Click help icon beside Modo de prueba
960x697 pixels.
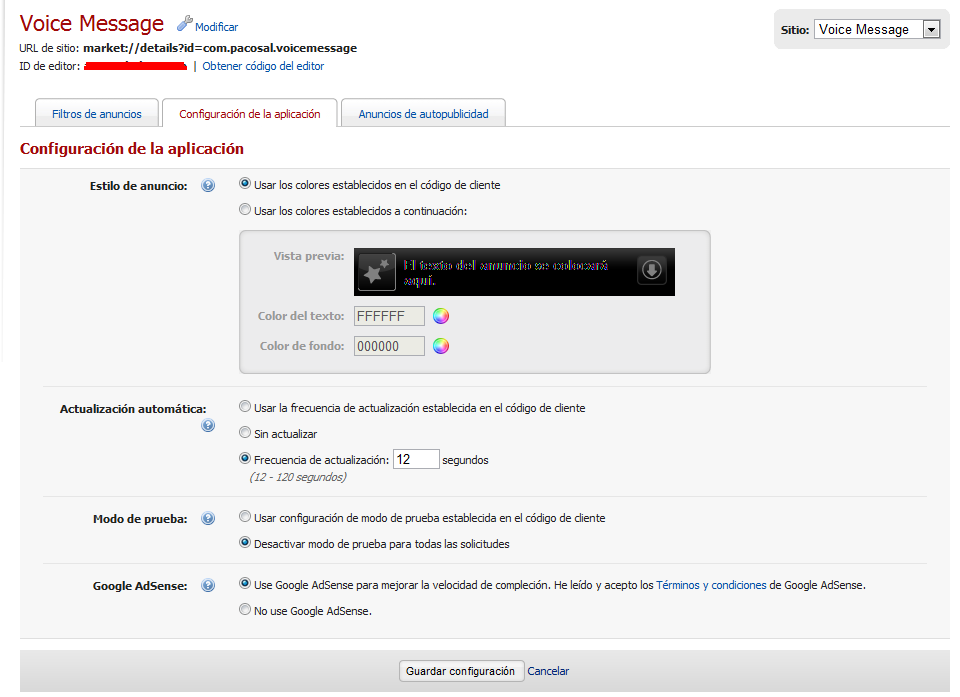(208, 519)
